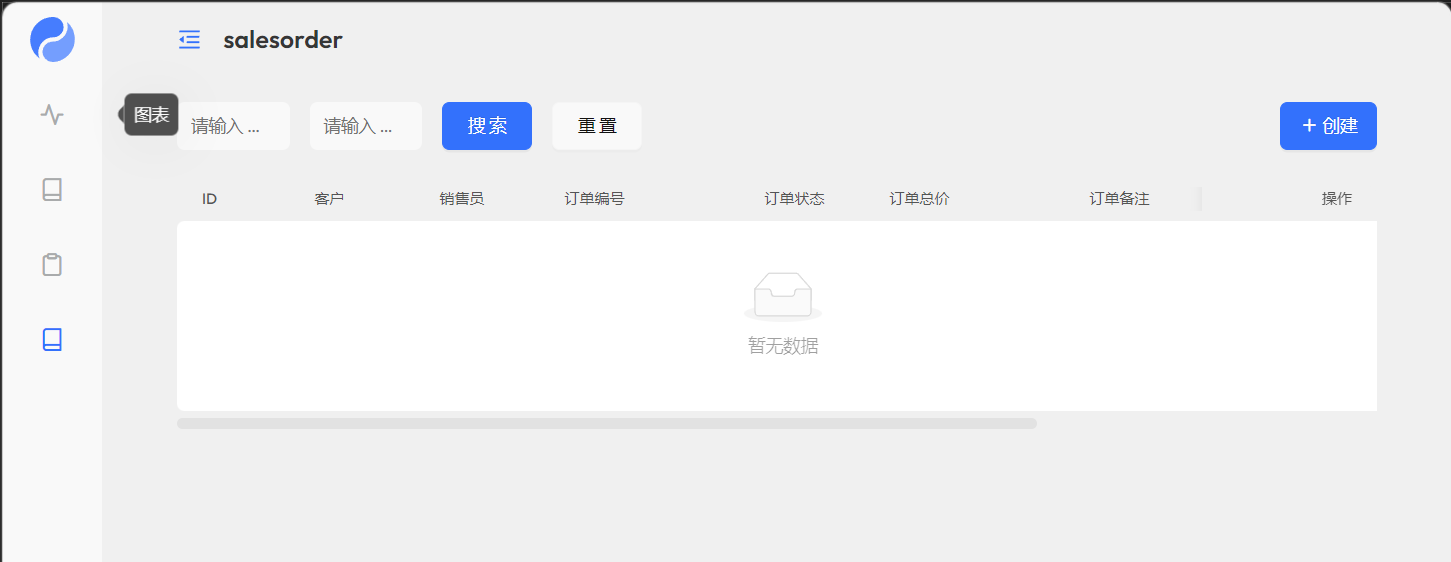Viewport: 1451px width, 562px height.
Task: Click the second search input beside 搜索
Action: tap(365, 126)
